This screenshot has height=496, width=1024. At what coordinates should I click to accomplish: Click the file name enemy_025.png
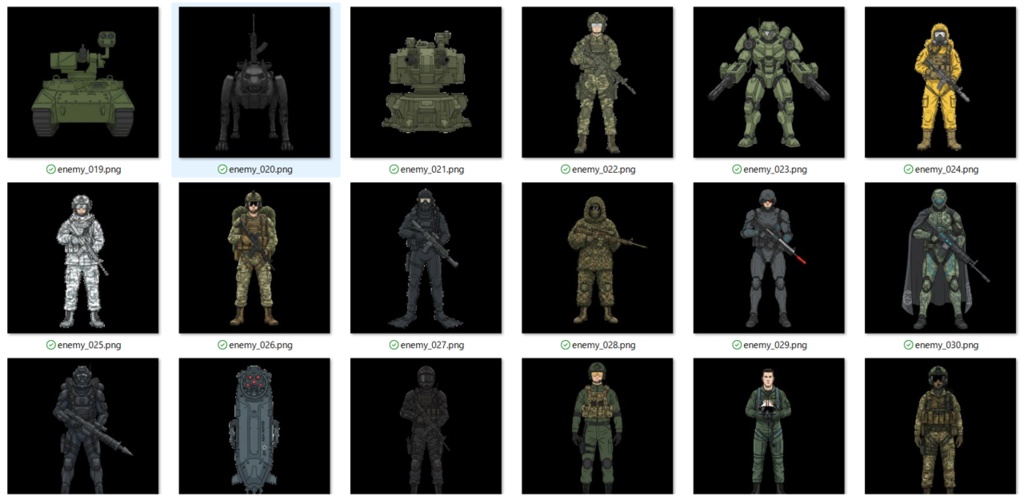[89, 345]
